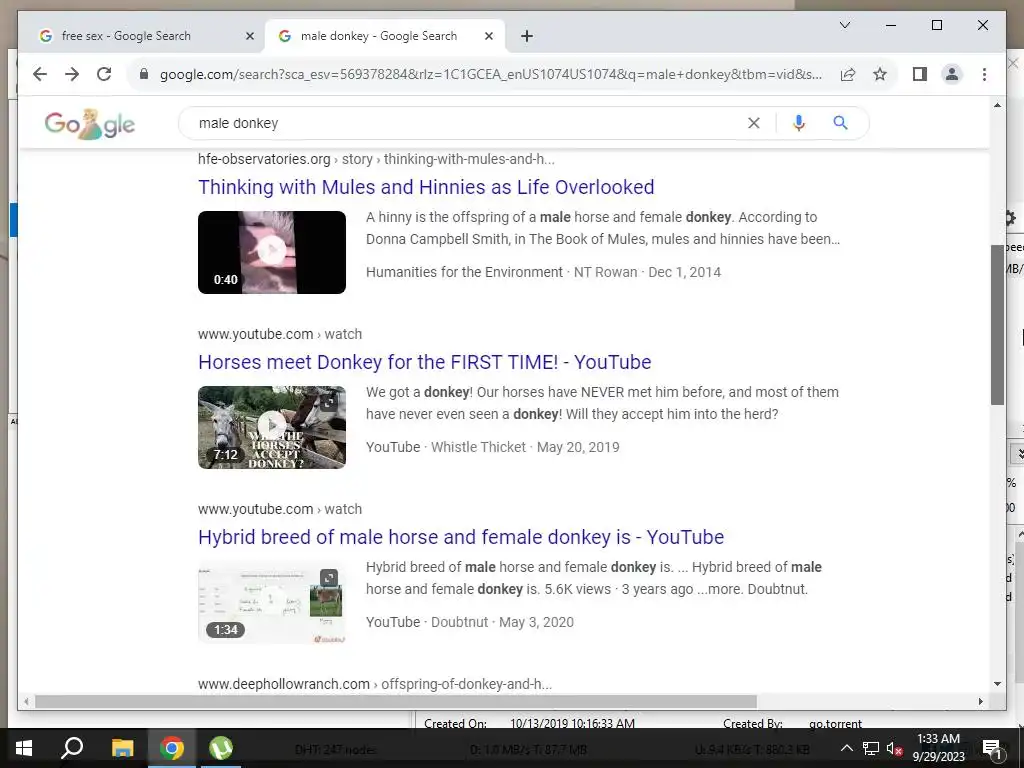The height and width of the screenshot is (768, 1024).
Task: Click the hfe-observatories.org breadcrumb
Action: (x=376, y=159)
